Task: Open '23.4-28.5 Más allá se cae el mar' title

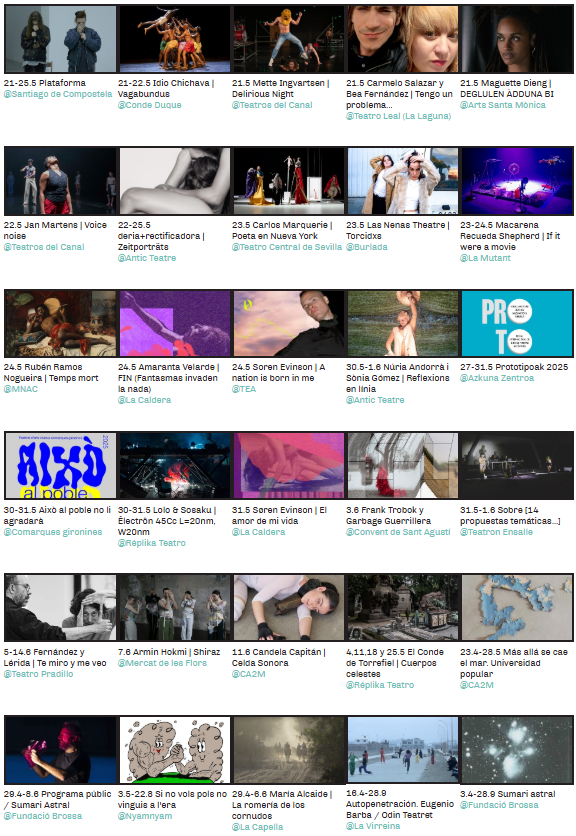Action: (x=514, y=663)
